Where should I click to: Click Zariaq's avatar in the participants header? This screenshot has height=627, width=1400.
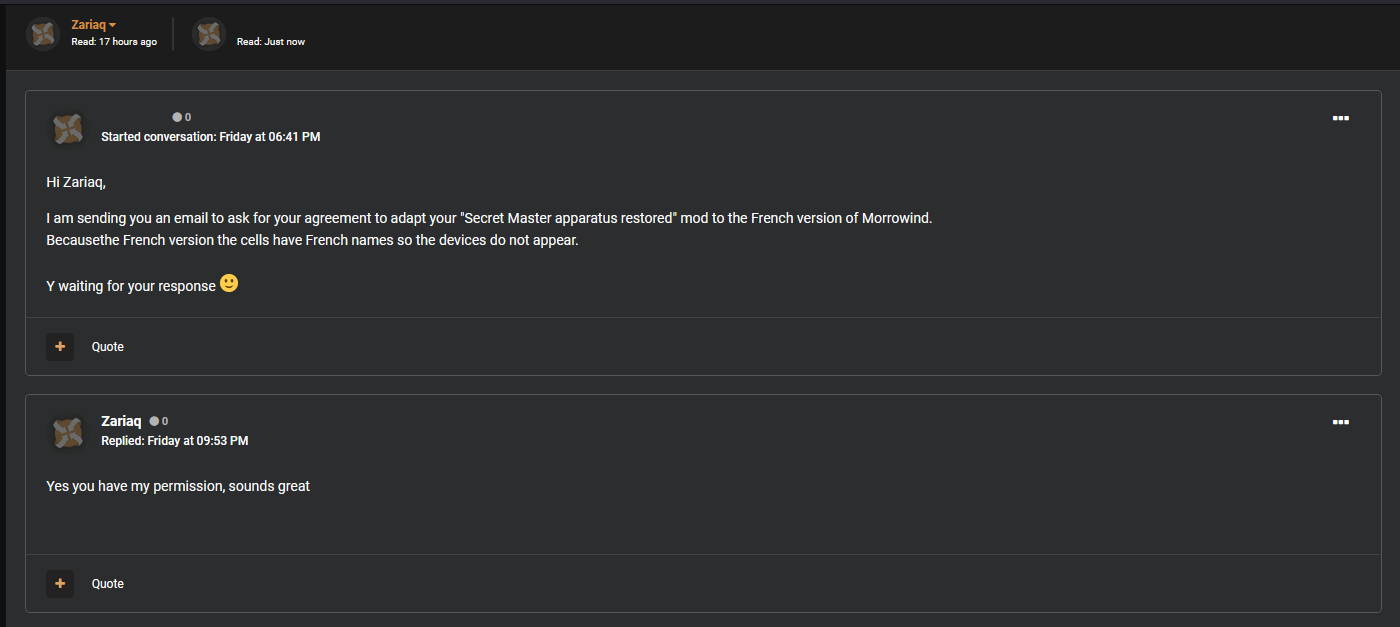[43, 34]
